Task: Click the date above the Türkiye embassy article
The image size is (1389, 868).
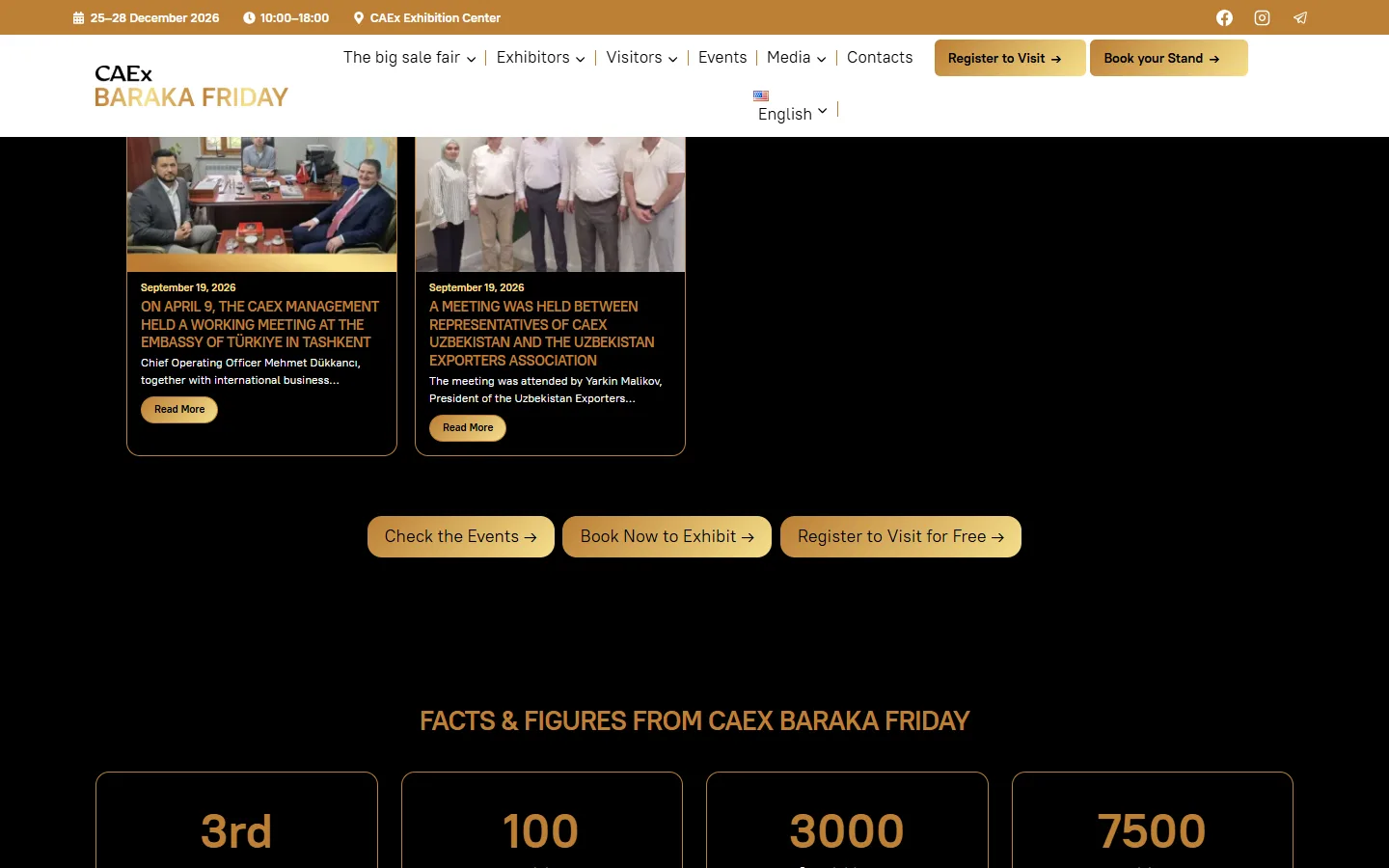Action: click(x=188, y=287)
